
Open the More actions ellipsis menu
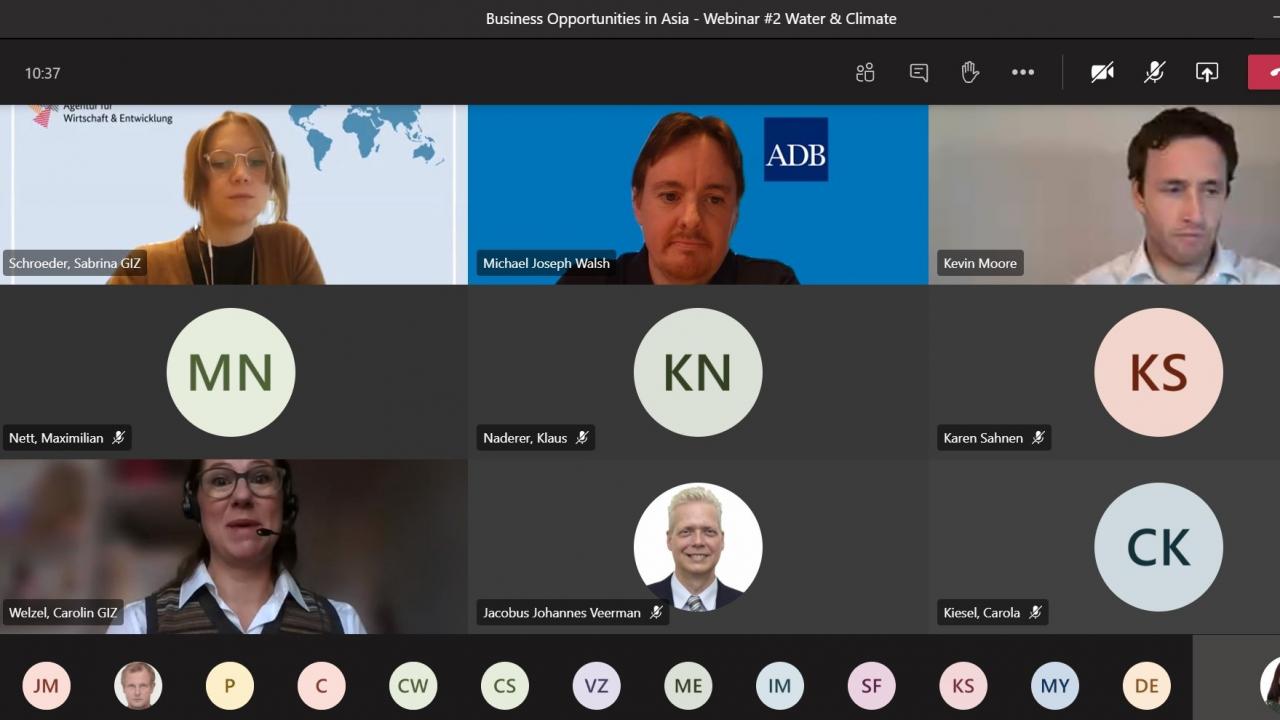coord(1022,72)
